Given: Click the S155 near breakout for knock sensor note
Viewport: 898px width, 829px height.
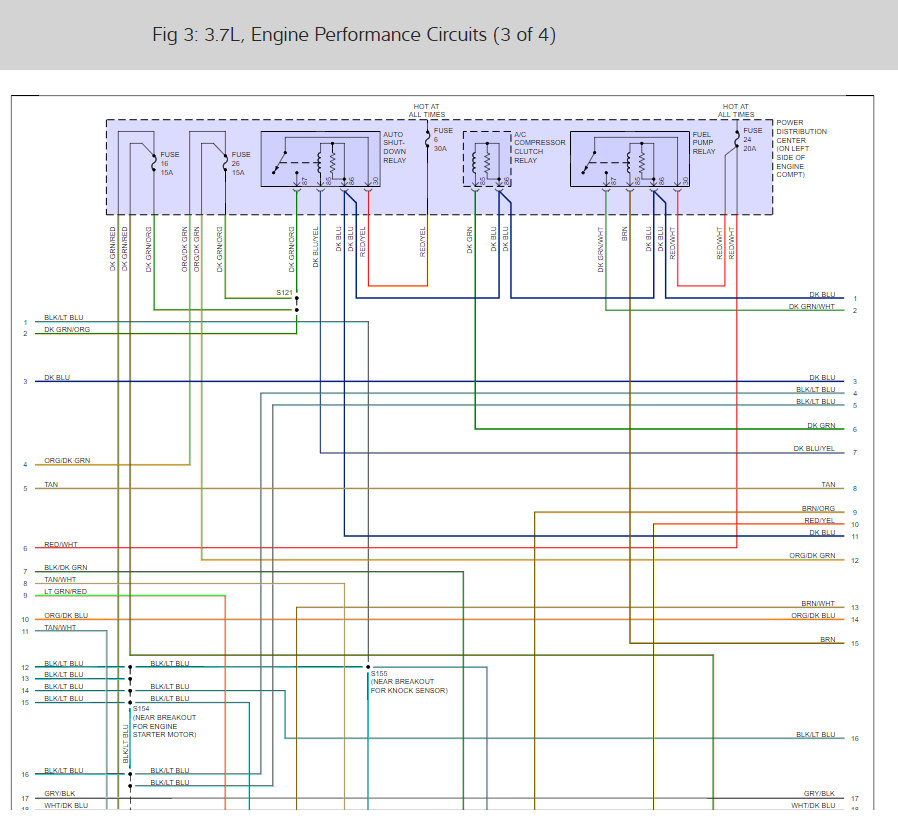Looking at the screenshot, I should [x=409, y=682].
